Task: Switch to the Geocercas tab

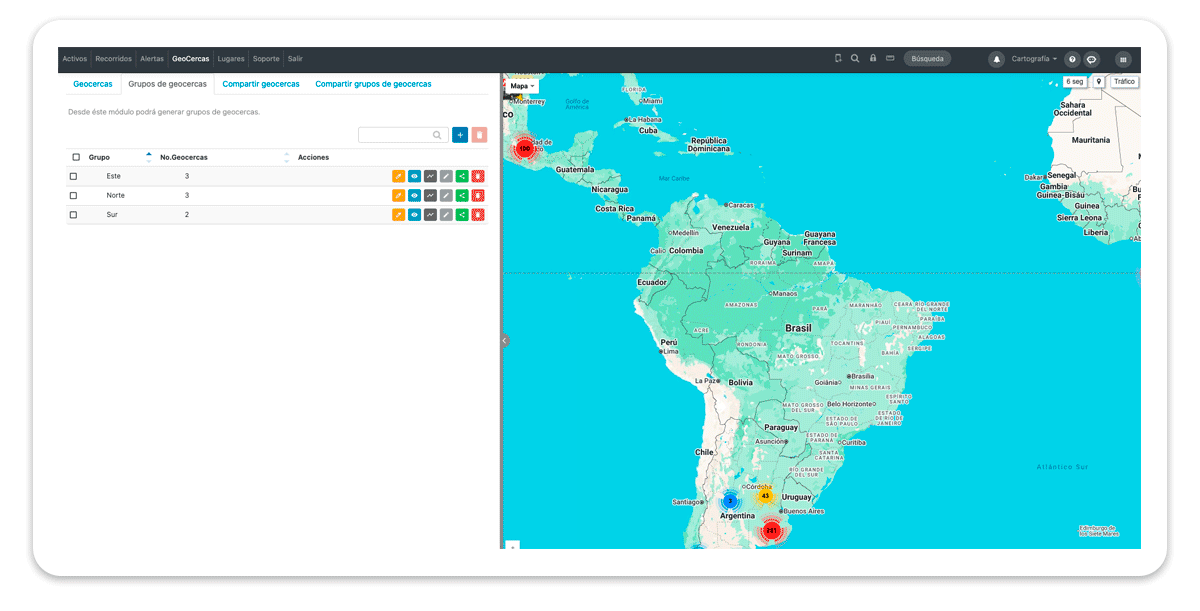Action: point(93,84)
